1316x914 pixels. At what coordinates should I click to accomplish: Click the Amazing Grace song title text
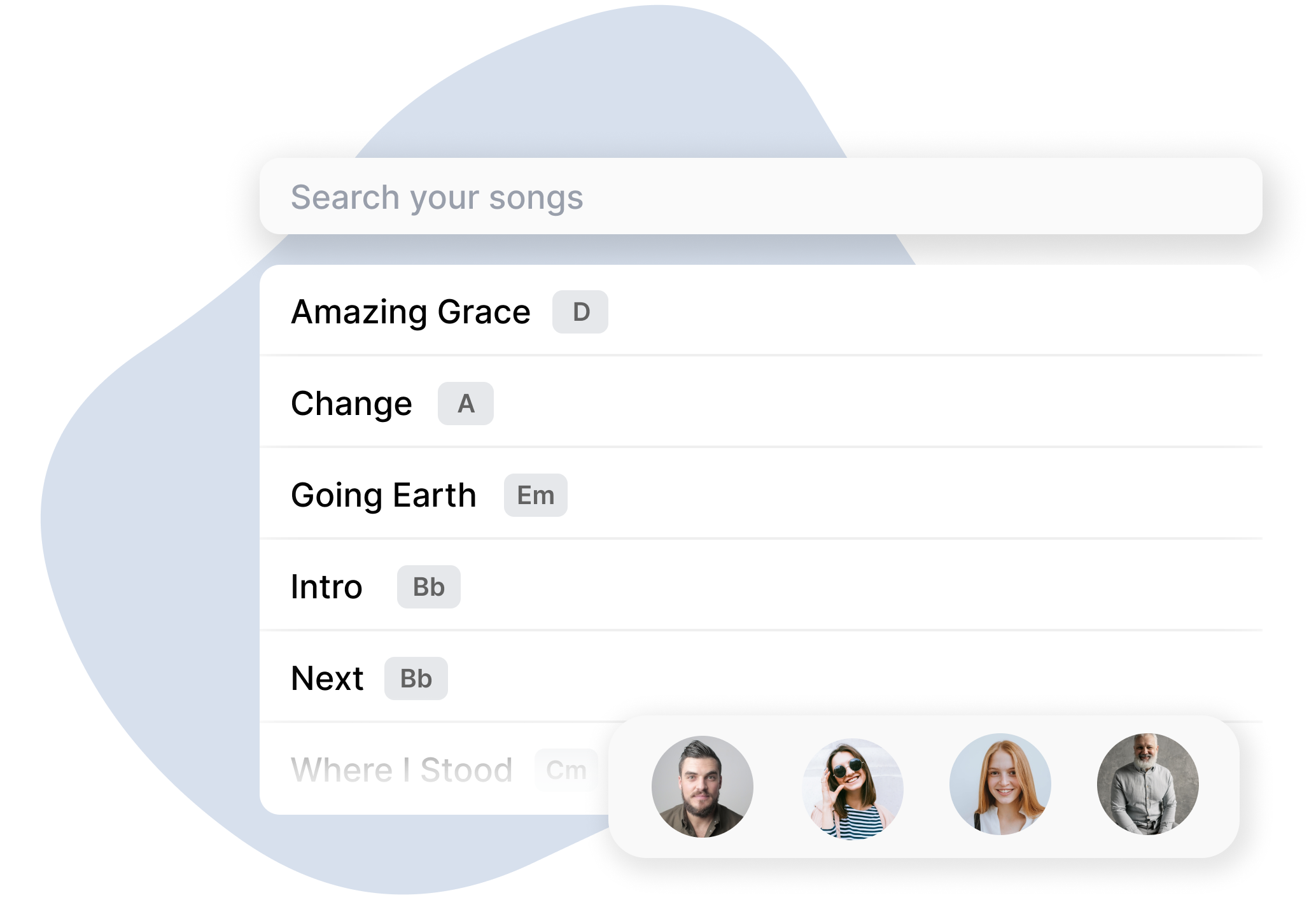coord(410,312)
